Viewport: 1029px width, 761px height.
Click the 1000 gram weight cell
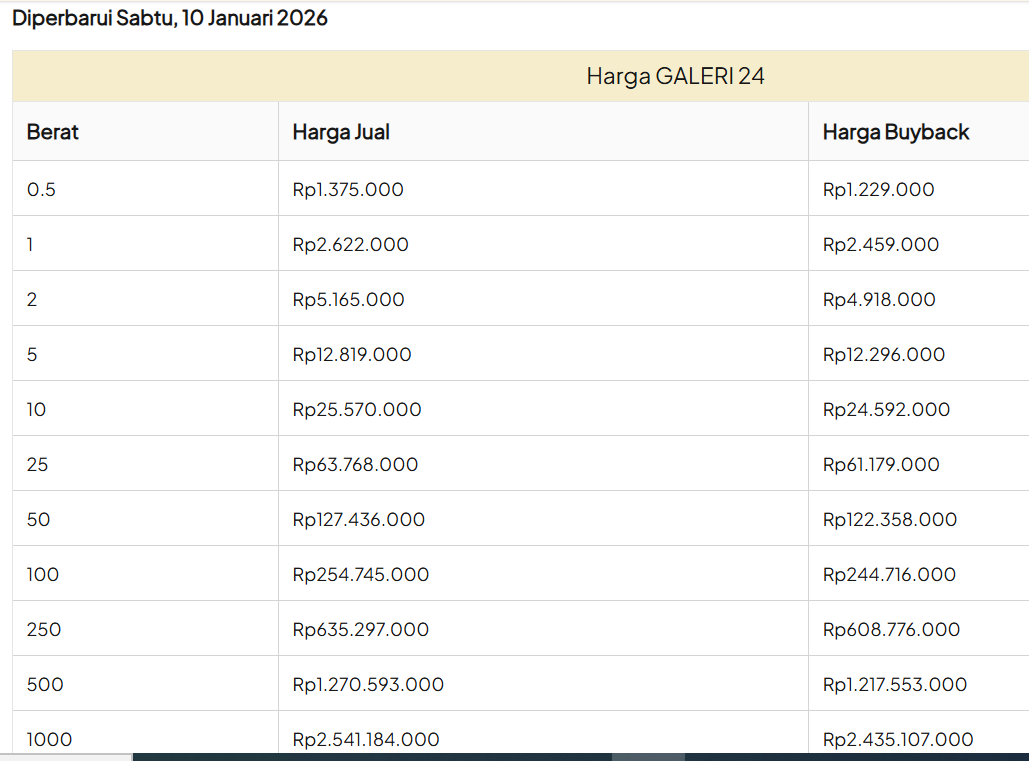49,739
